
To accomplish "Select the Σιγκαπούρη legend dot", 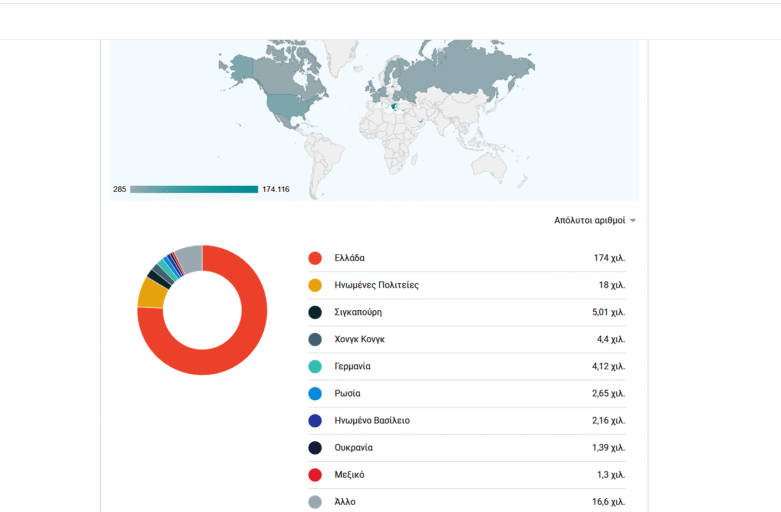I will coord(315,312).
